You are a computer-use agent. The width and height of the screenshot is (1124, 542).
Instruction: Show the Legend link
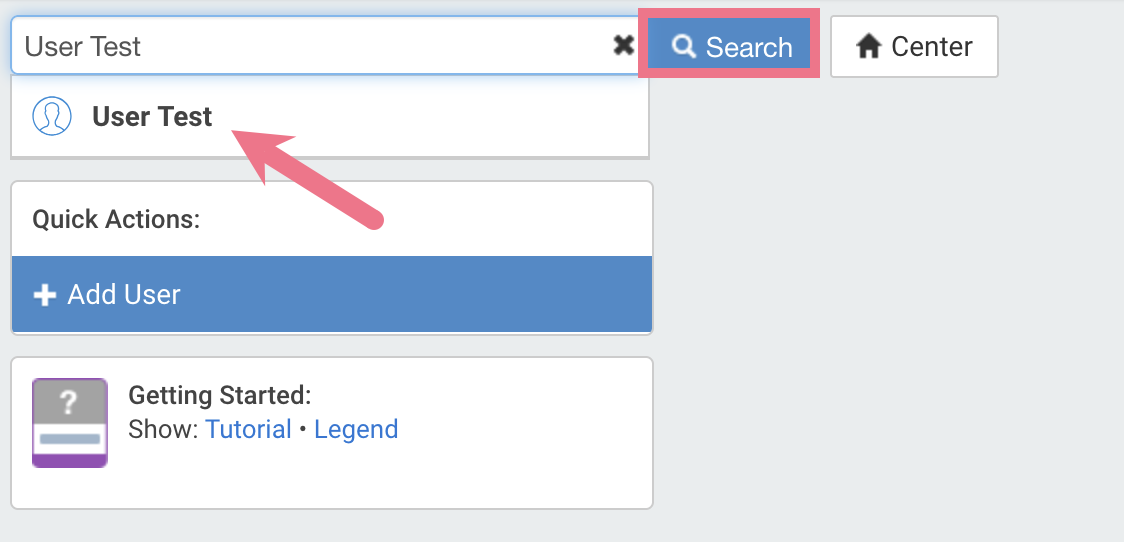(x=356, y=429)
